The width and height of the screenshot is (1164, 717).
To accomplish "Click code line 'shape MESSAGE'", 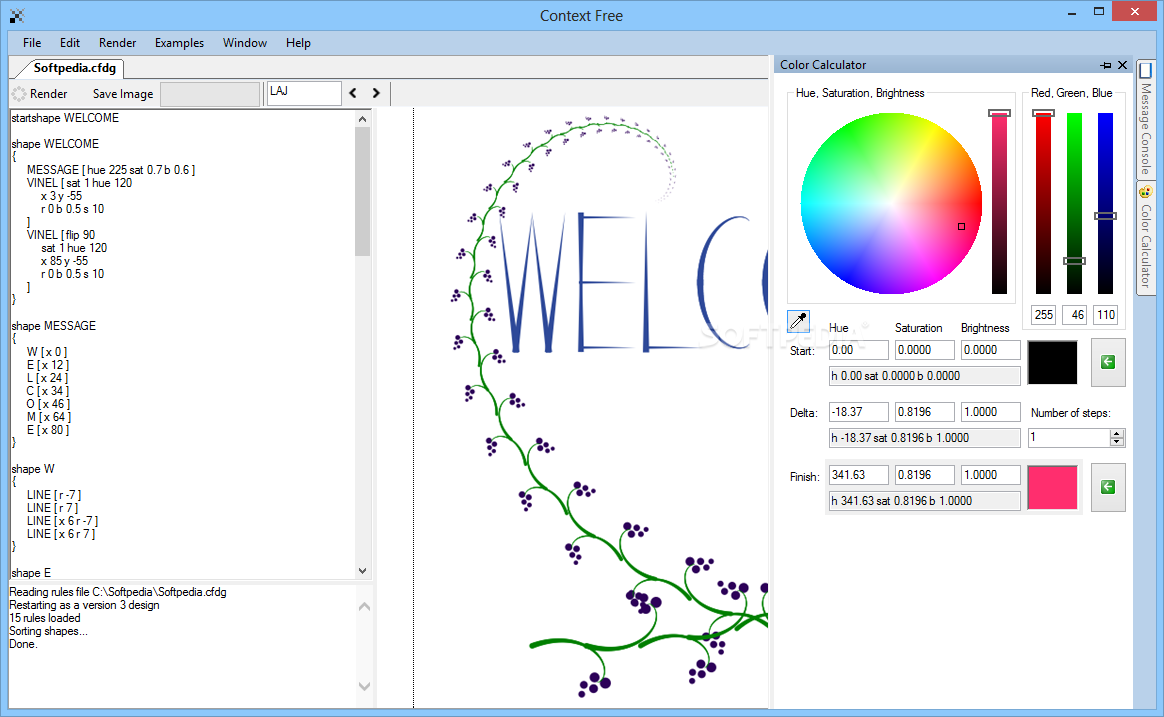I will click(x=53, y=326).
